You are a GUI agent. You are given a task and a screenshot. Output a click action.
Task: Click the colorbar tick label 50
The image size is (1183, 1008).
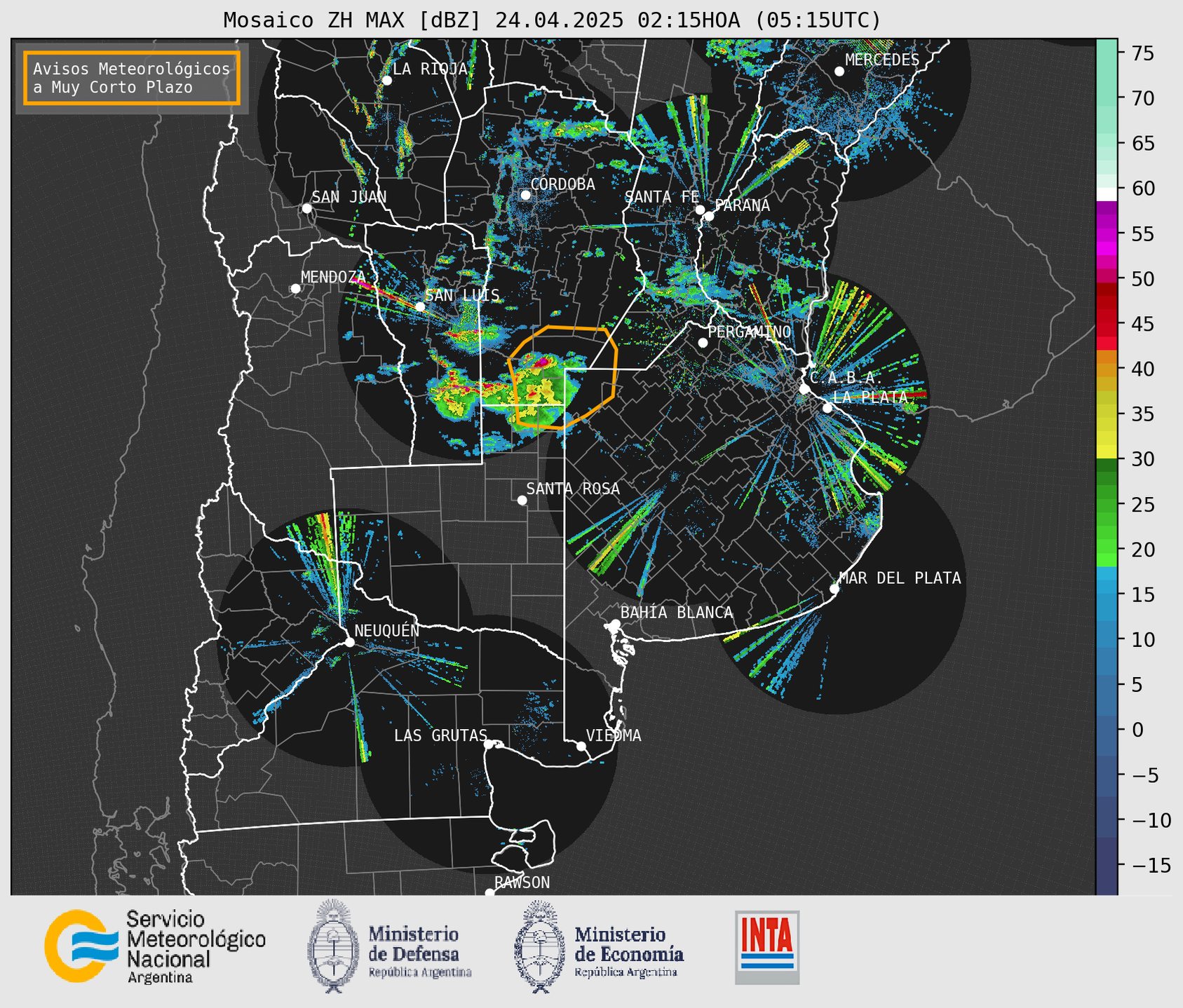coord(1142,279)
